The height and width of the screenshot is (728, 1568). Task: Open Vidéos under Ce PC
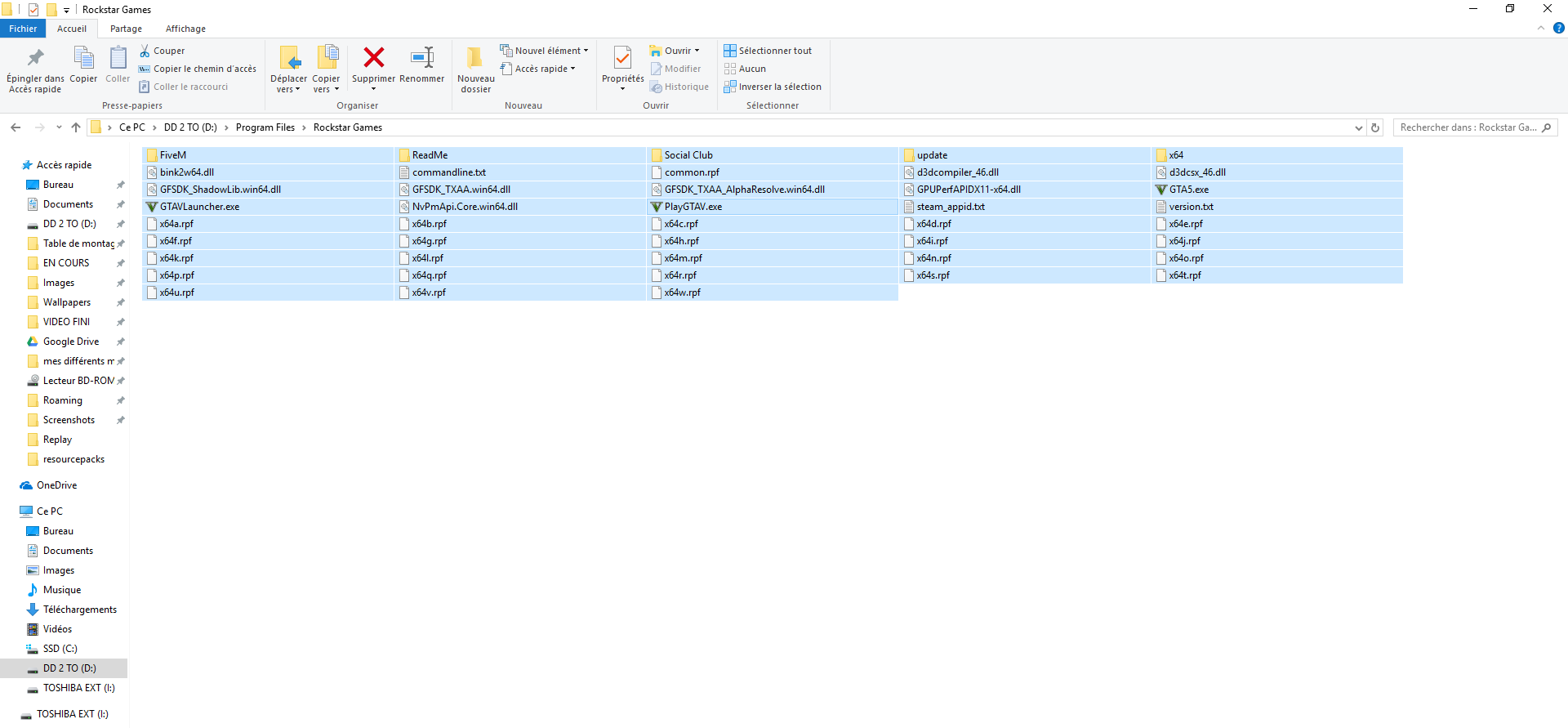click(57, 629)
